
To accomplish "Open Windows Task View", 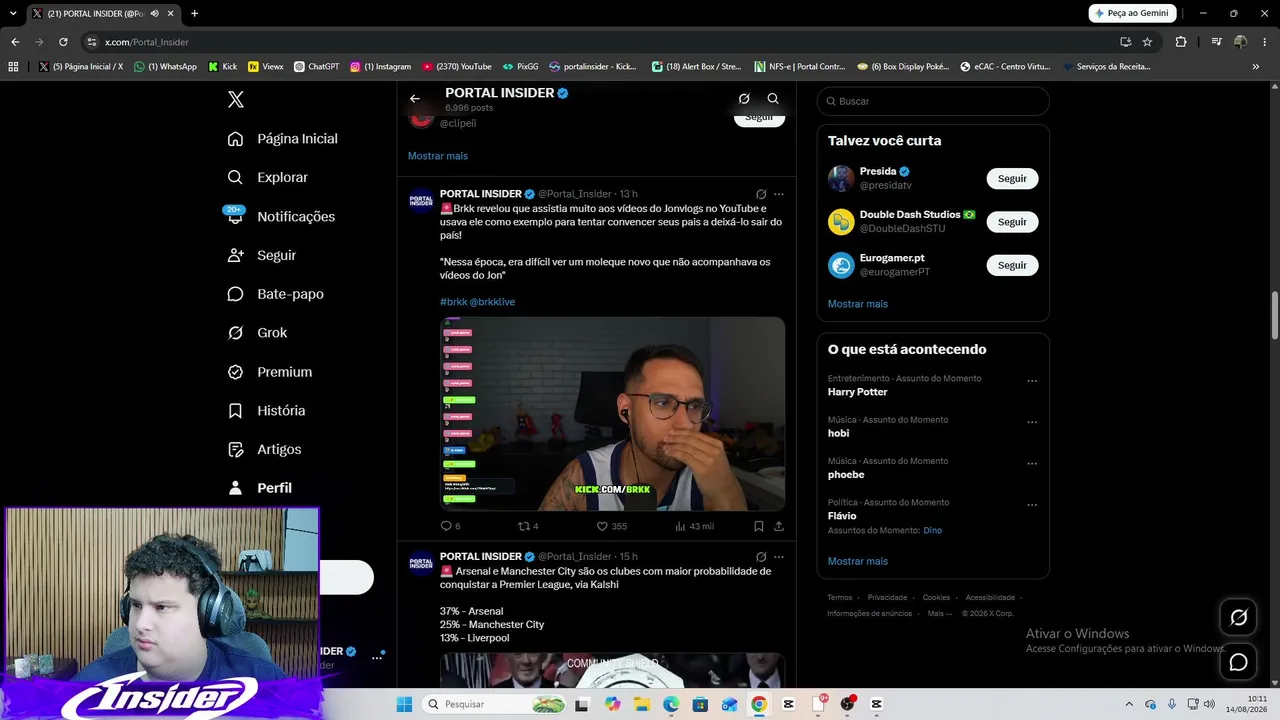I will pos(582,704).
